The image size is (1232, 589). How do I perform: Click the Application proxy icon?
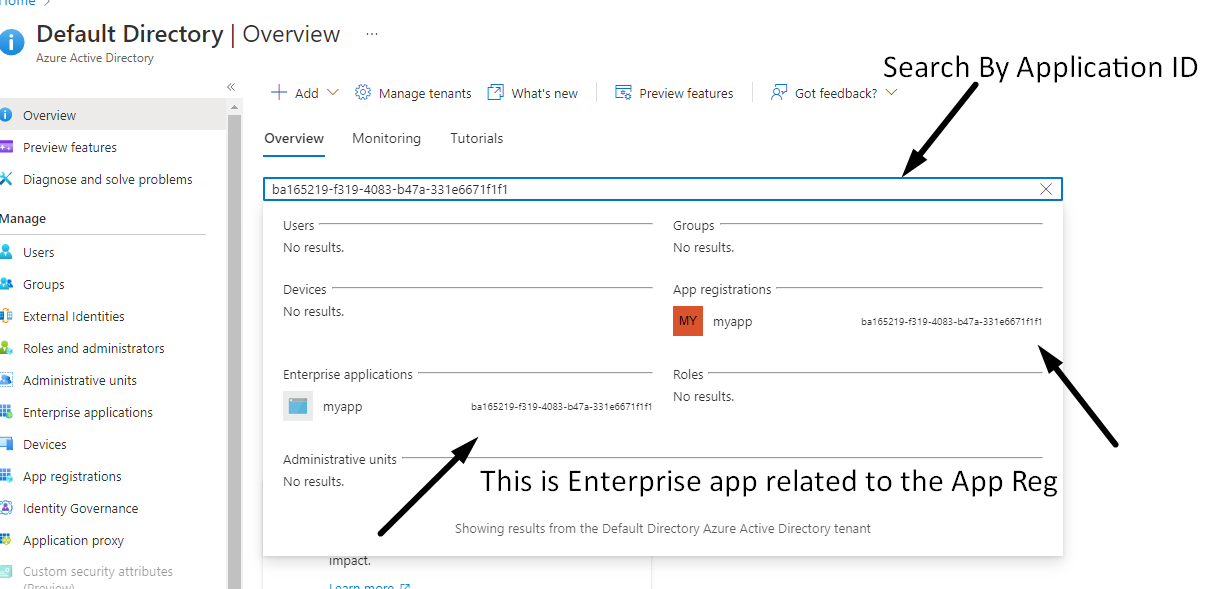pos(6,540)
